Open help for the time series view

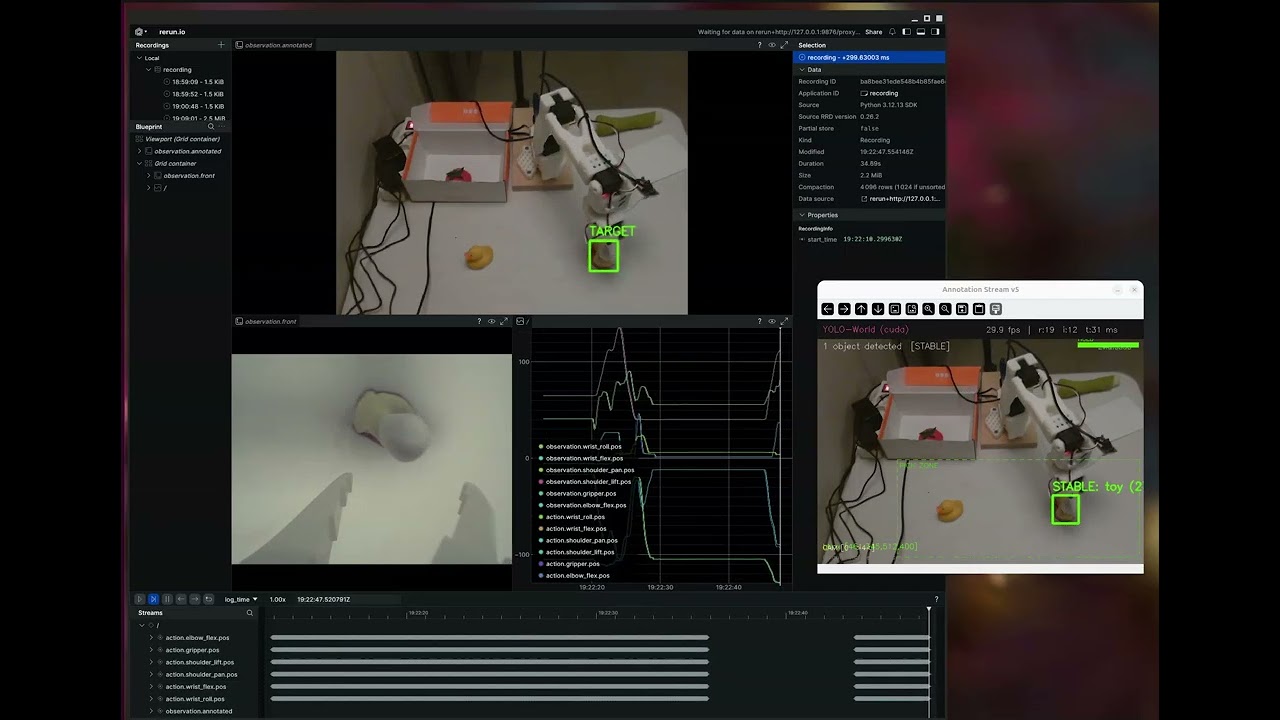click(759, 321)
